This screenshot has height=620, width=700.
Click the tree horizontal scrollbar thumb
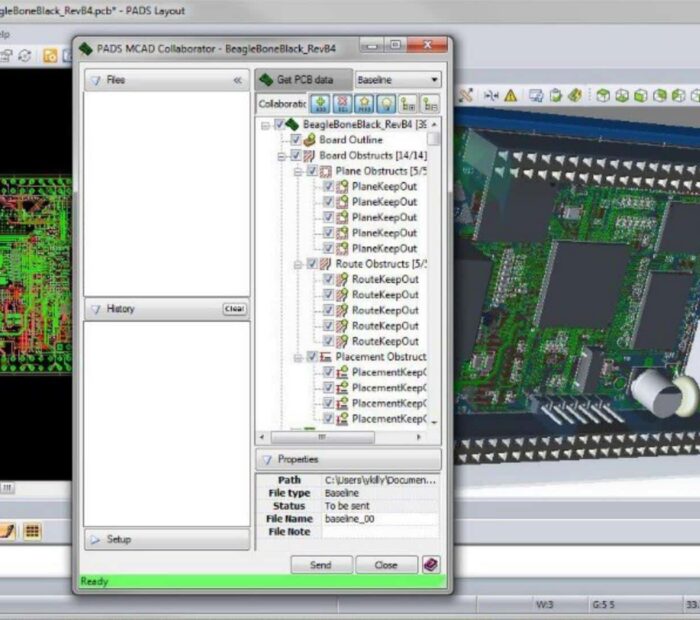[x=322, y=437]
